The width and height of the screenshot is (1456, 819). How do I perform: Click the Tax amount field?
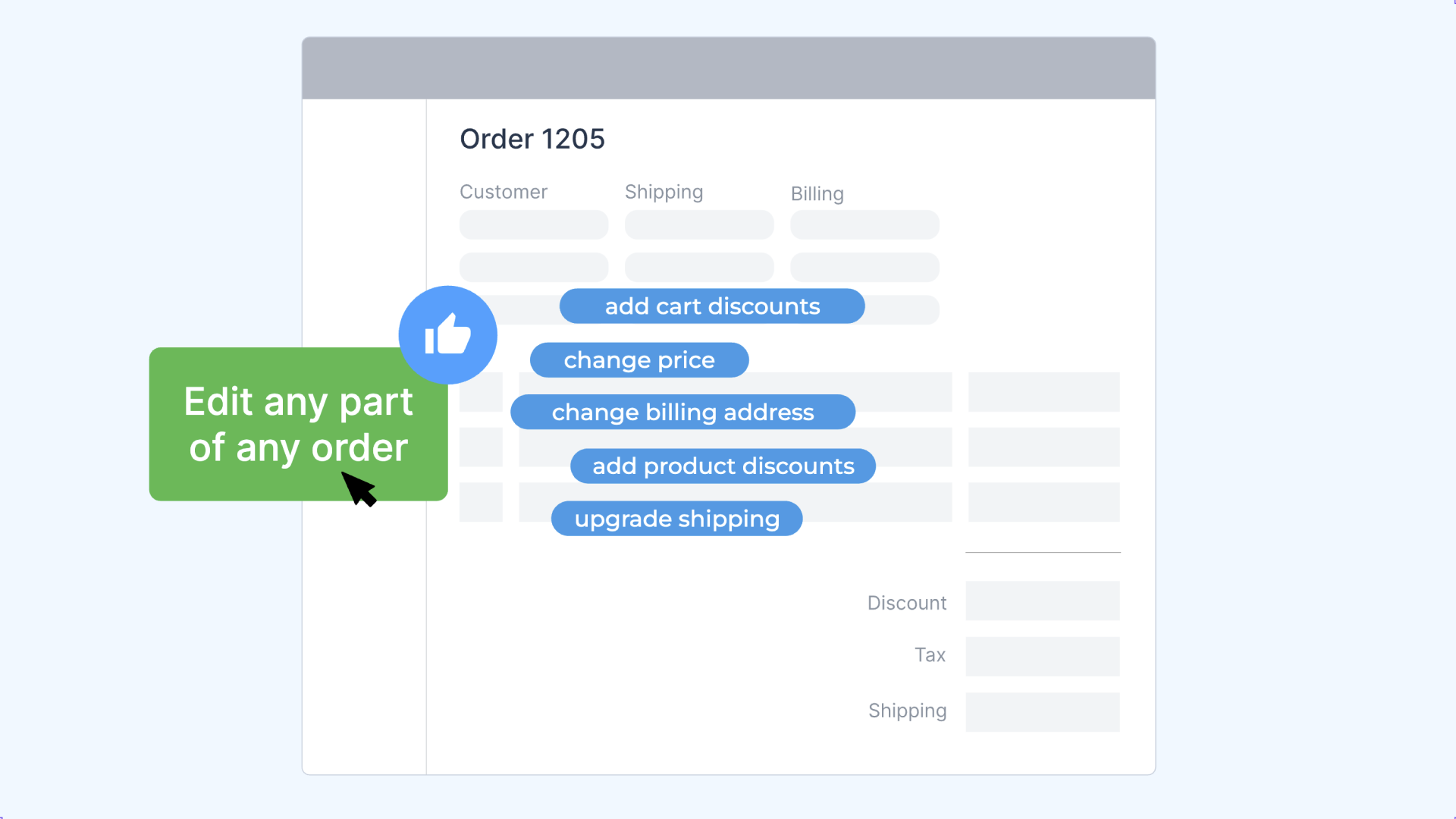pyautogui.click(x=1042, y=656)
